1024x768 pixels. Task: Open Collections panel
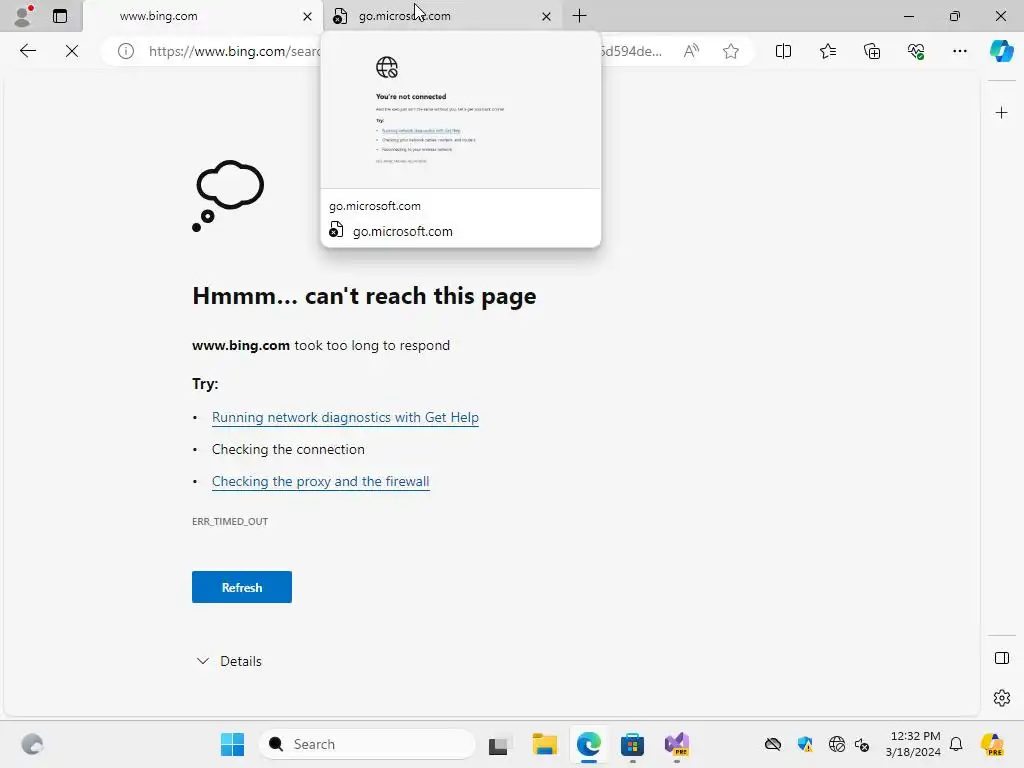coord(872,51)
